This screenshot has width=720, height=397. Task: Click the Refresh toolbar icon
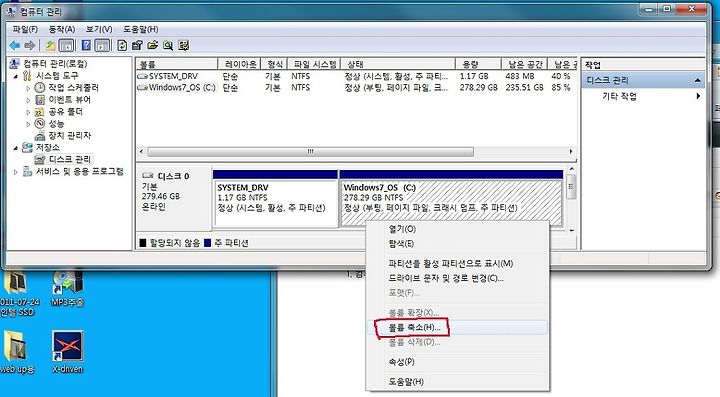click(x=122, y=45)
